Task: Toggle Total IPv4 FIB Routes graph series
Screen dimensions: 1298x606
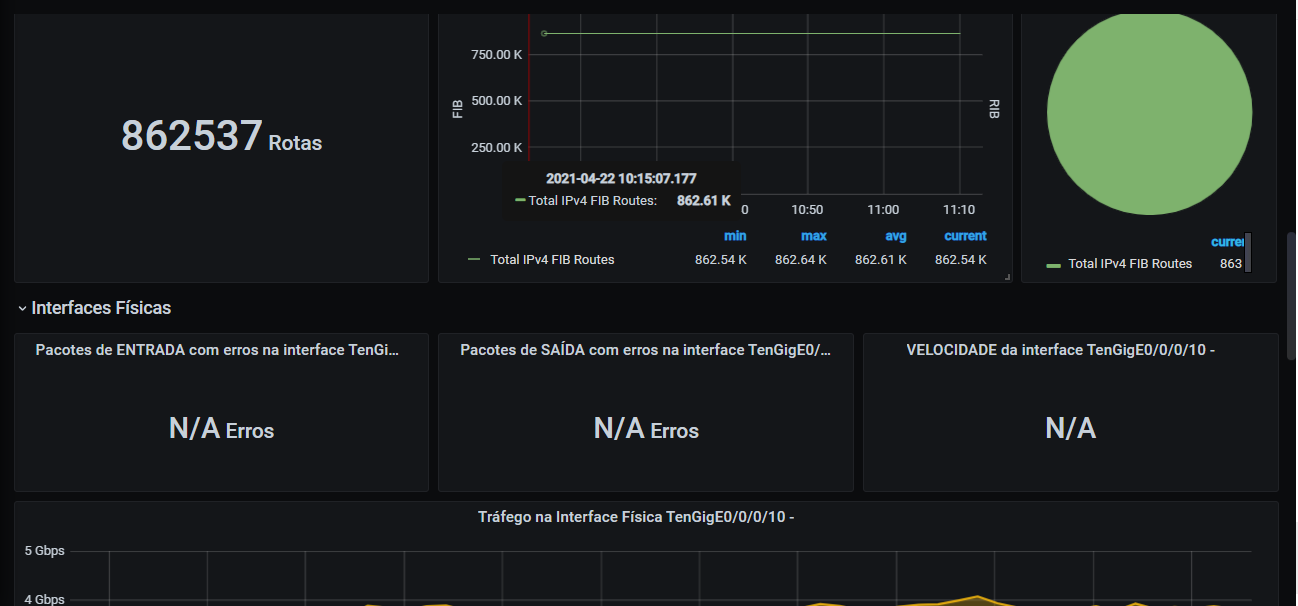Action: 552,260
